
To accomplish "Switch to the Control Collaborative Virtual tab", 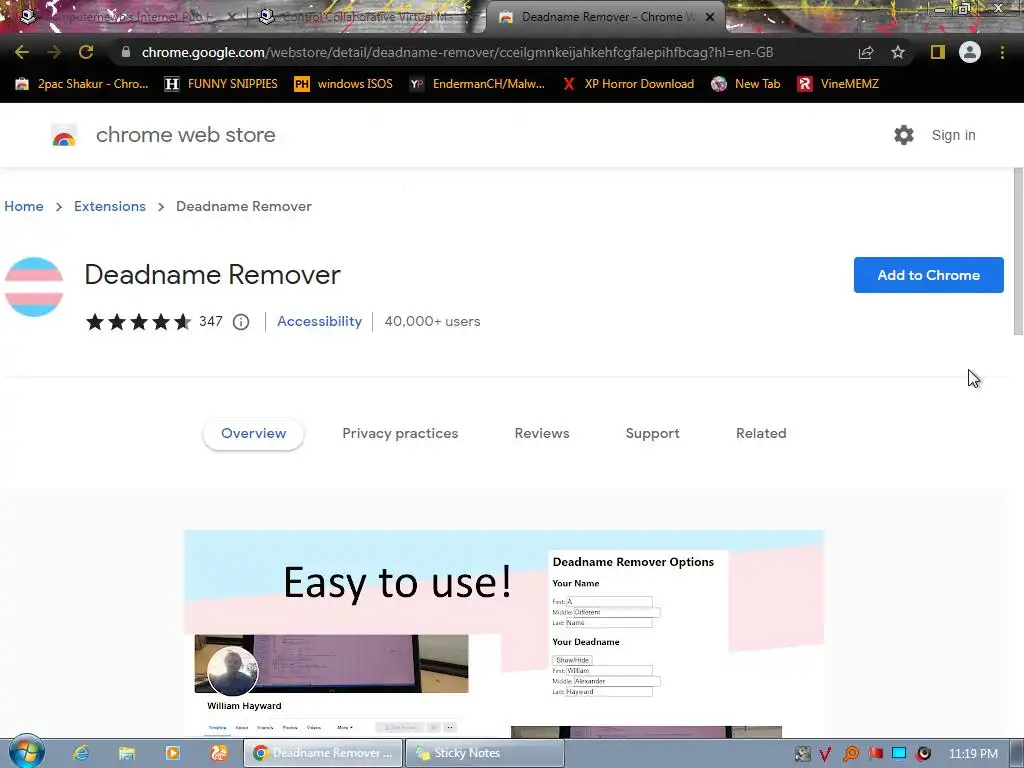I will click(x=365, y=17).
